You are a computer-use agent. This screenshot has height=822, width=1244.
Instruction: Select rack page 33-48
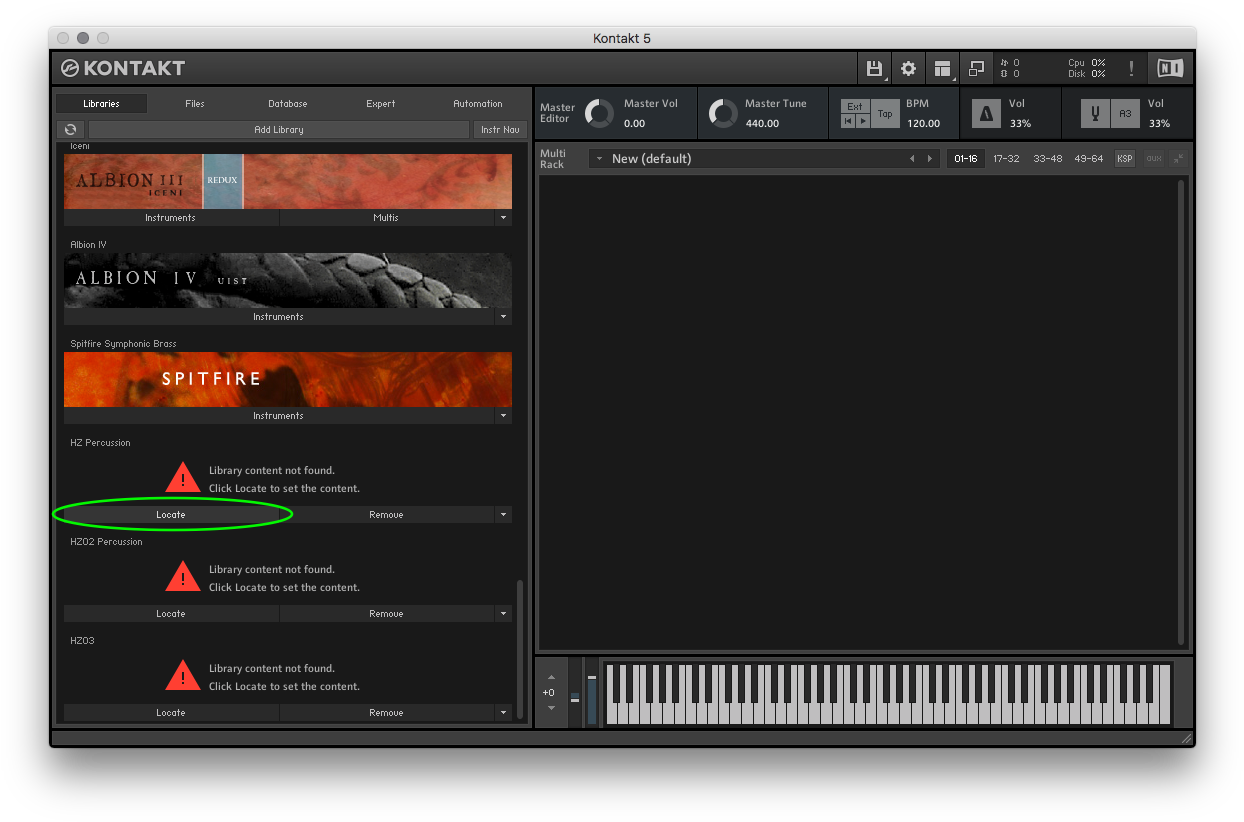1047,159
